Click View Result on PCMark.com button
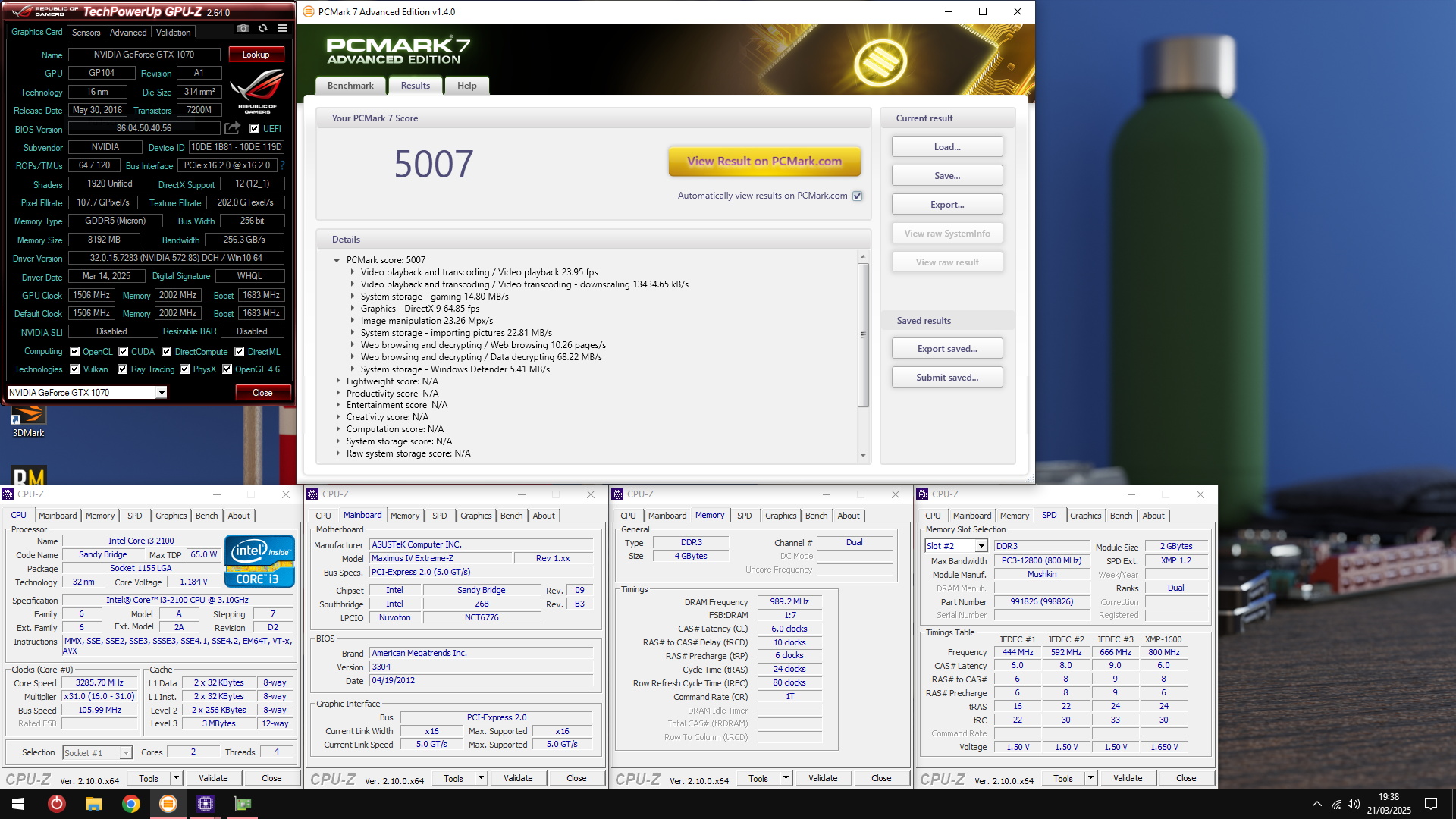1456x819 pixels. click(x=764, y=161)
